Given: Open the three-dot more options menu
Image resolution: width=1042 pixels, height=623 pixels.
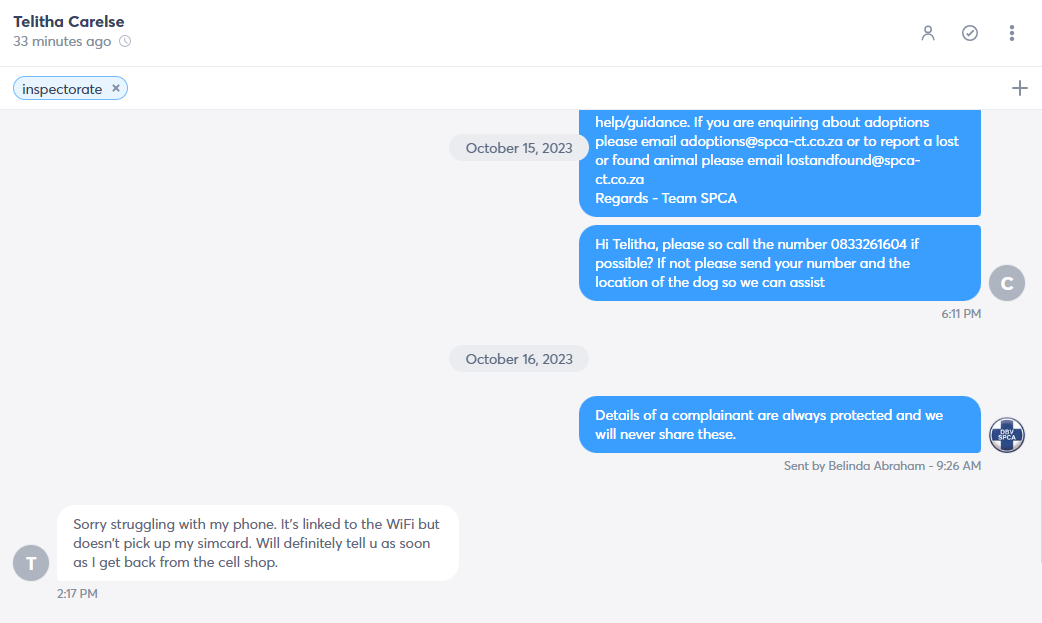Looking at the screenshot, I should click(1011, 33).
